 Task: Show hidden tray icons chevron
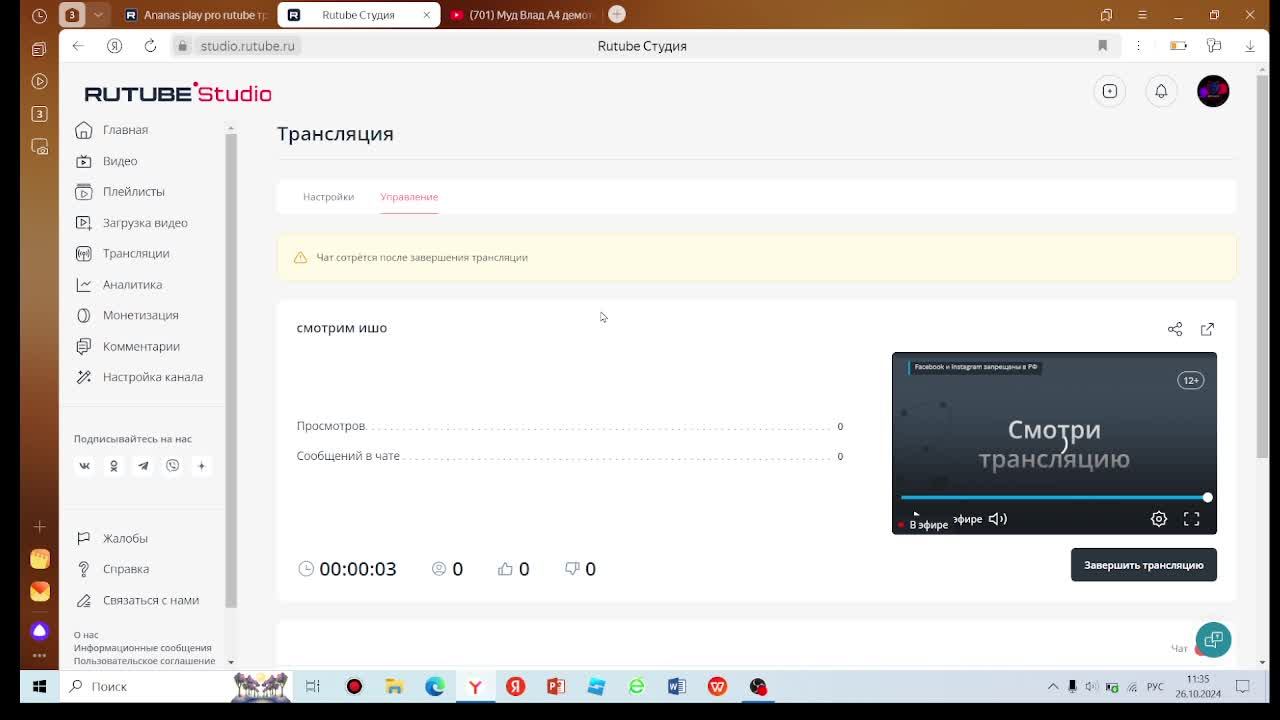pyautogui.click(x=1052, y=687)
